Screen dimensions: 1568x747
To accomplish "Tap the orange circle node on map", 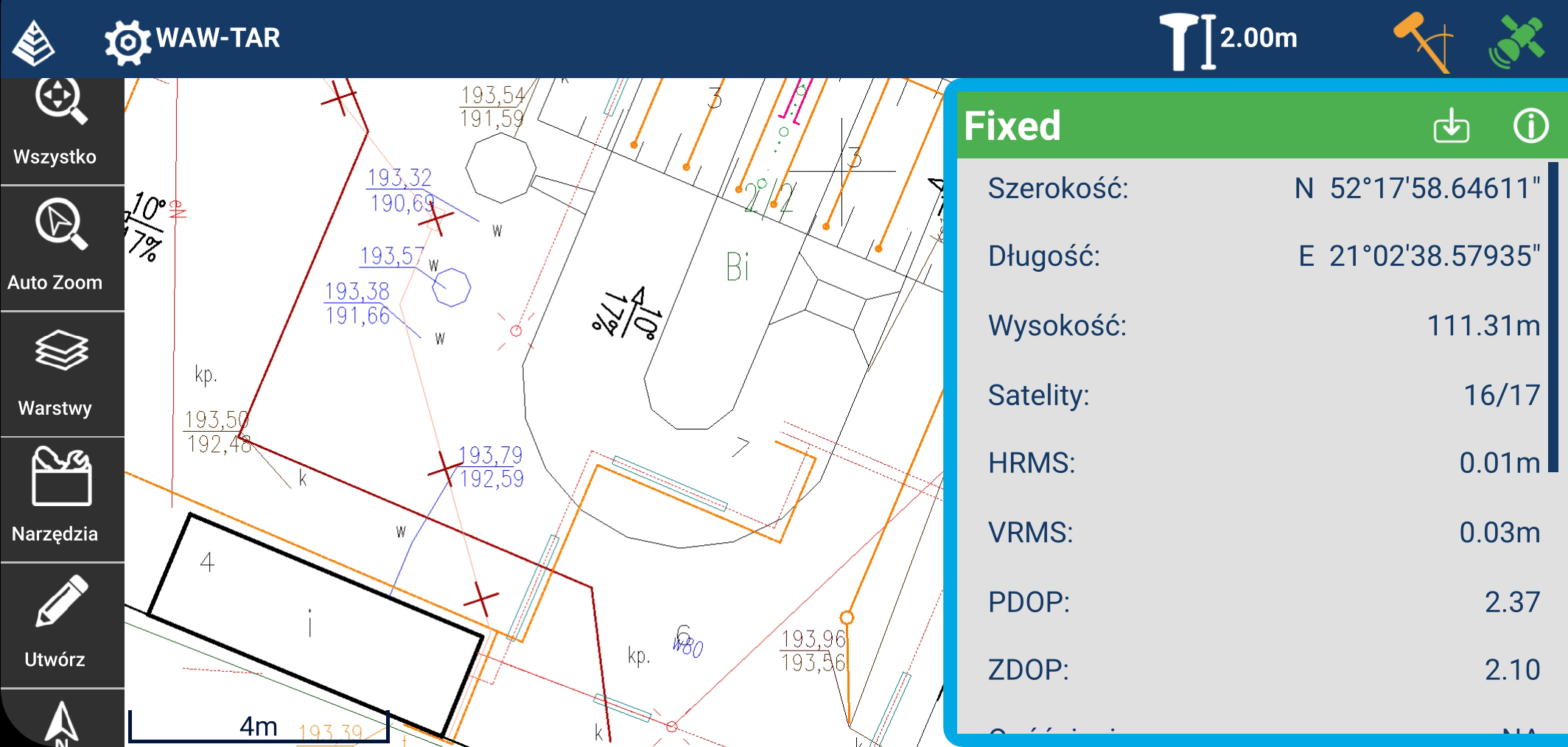I will (847, 617).
